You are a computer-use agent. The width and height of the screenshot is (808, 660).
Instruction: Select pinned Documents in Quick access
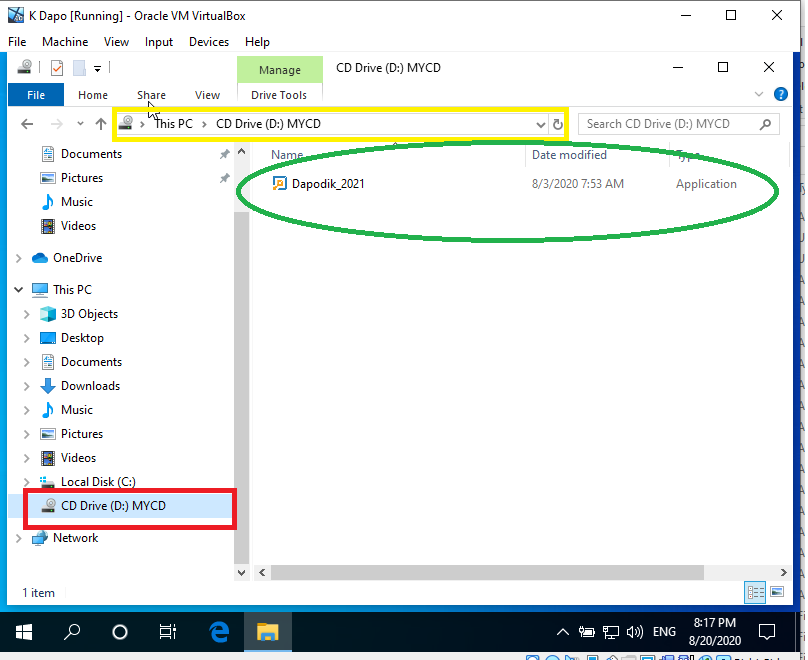pyautogui.click(x=91, y=154)
